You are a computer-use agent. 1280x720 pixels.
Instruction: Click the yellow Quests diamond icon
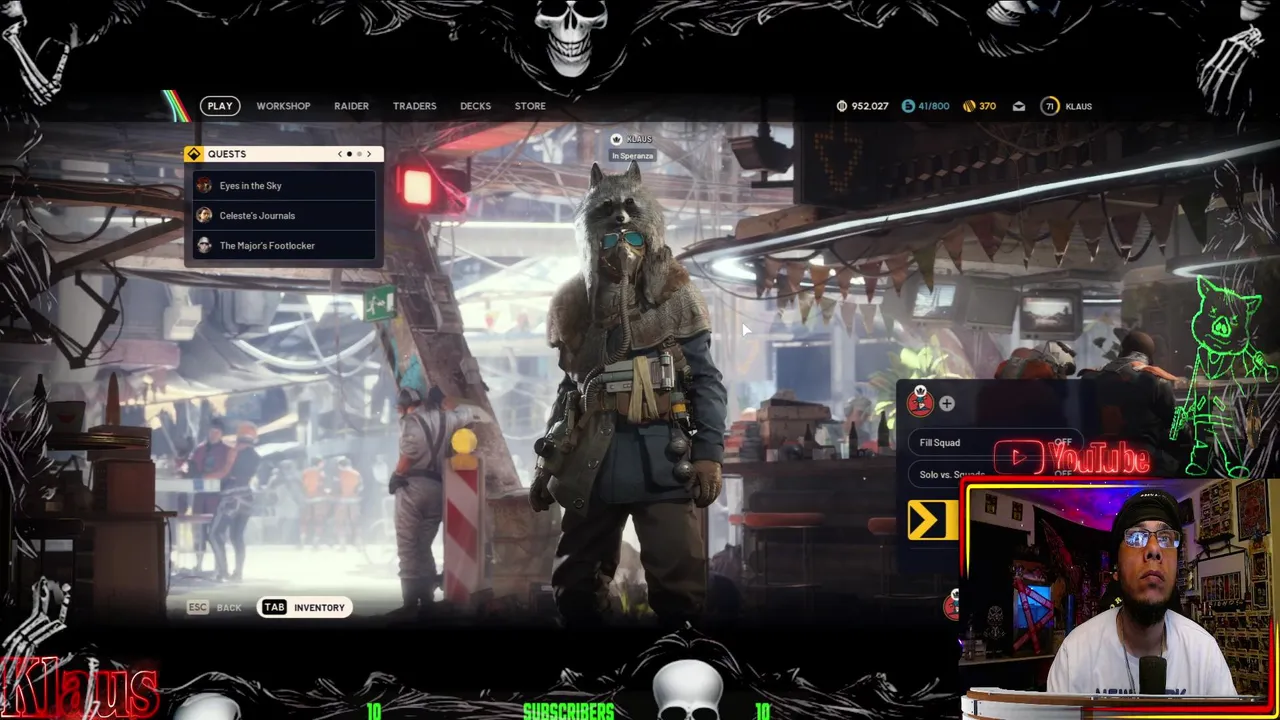pyautogui.click(x=193, y=154)
